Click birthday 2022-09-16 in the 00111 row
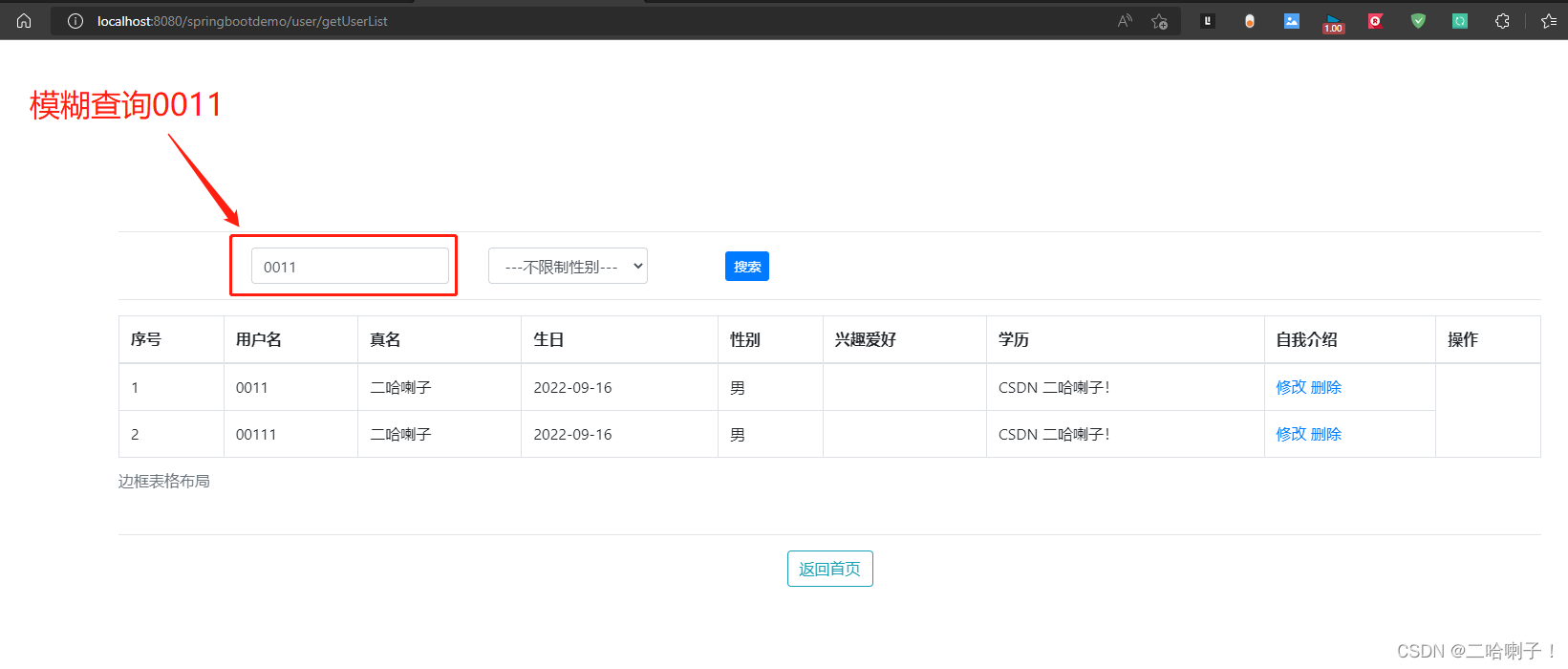This screenshot has width=1568, height=669. tap(572, 434)
